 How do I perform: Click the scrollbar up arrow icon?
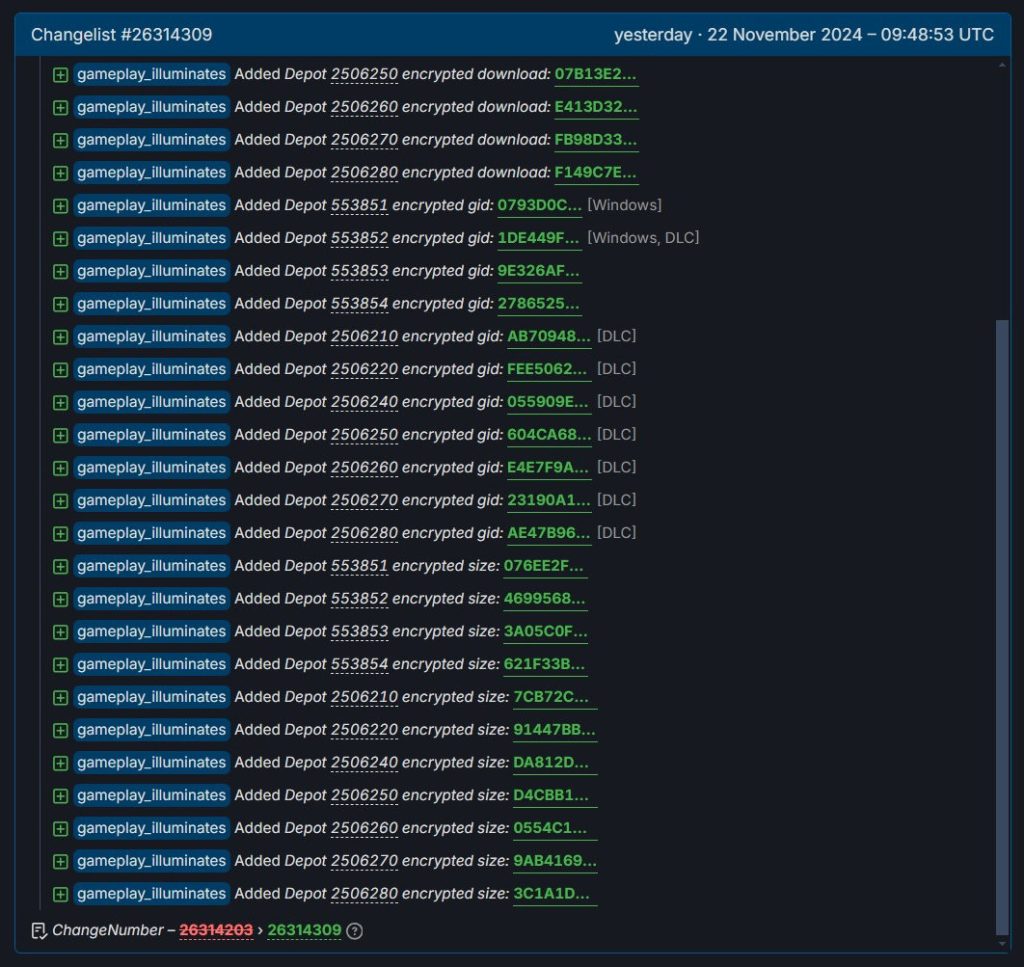point(1005,66)
